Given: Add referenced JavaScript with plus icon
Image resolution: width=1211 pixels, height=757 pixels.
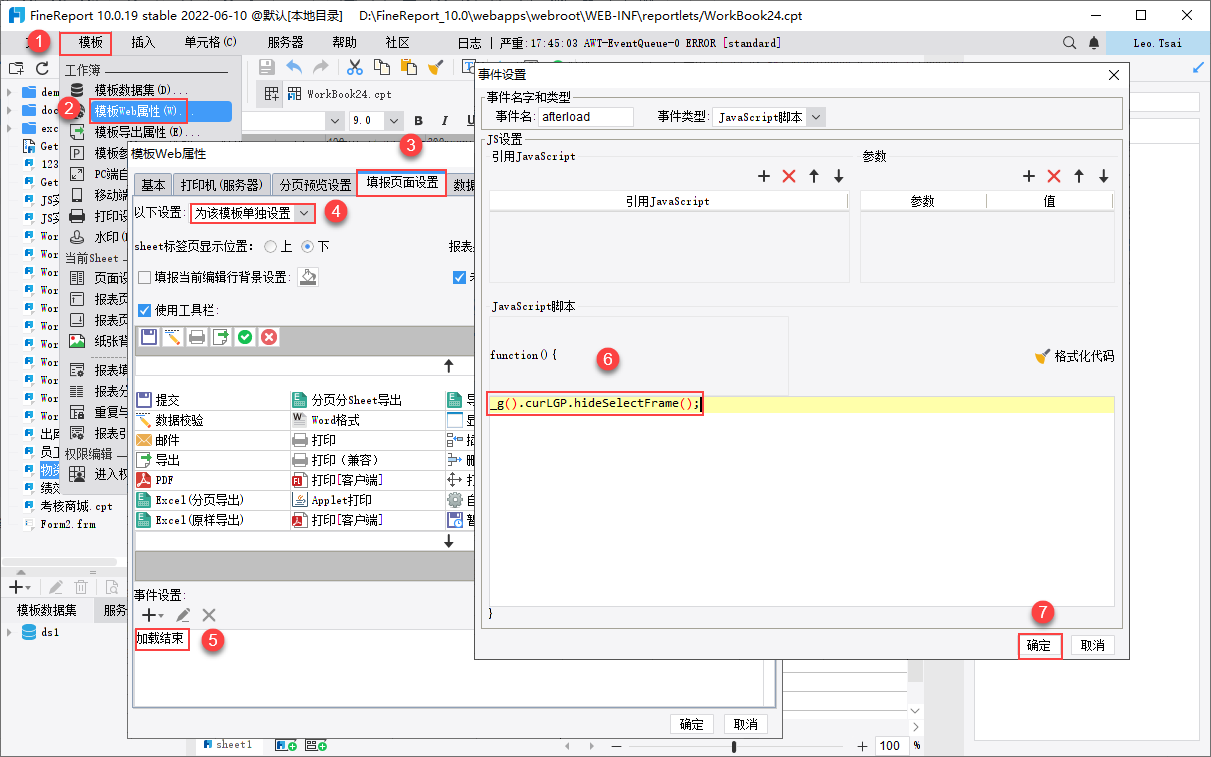Looking at the screenshot, I should coord(764,176).
